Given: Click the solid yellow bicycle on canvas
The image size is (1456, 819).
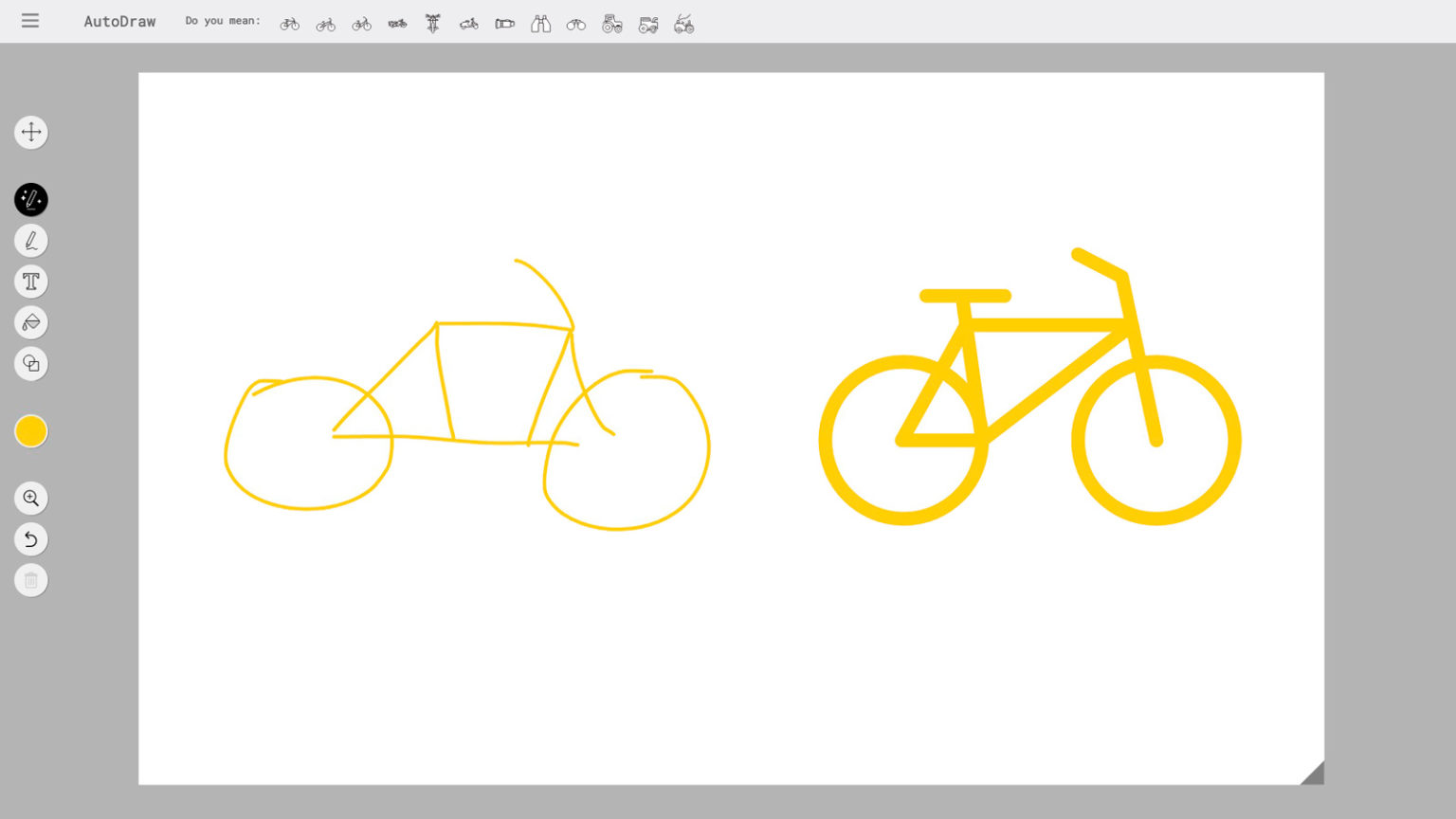Looking at the screenshot, I should click(x=1030, y=387).
